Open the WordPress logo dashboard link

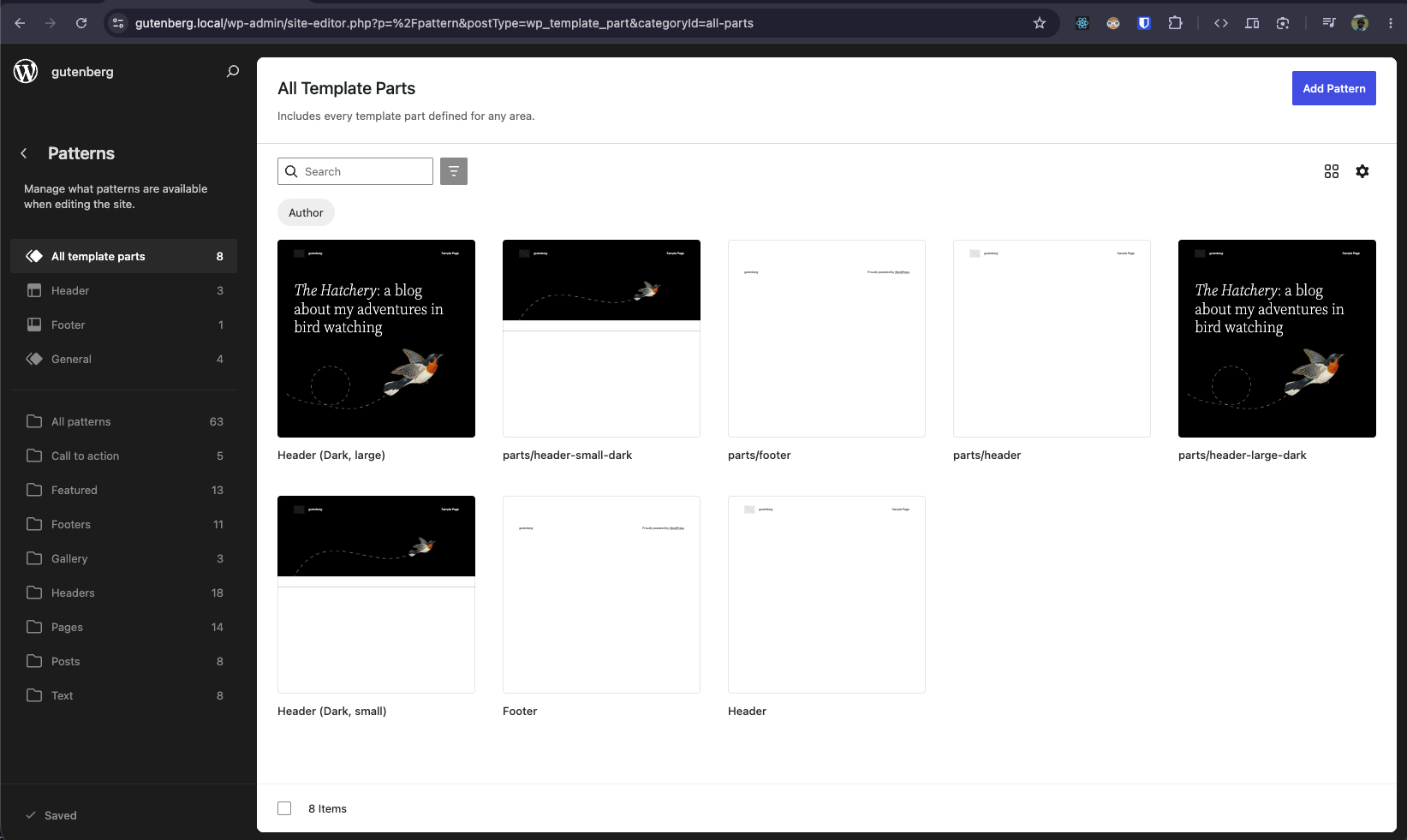[x=26, y=71]
